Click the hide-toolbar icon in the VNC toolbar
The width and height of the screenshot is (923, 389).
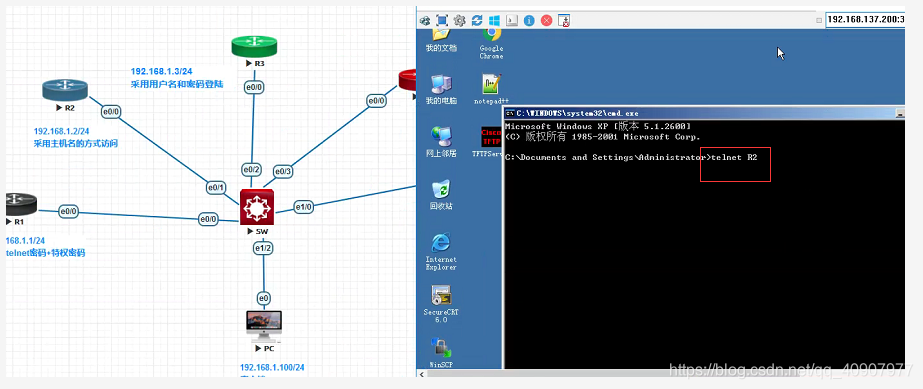tap(564, 21)
